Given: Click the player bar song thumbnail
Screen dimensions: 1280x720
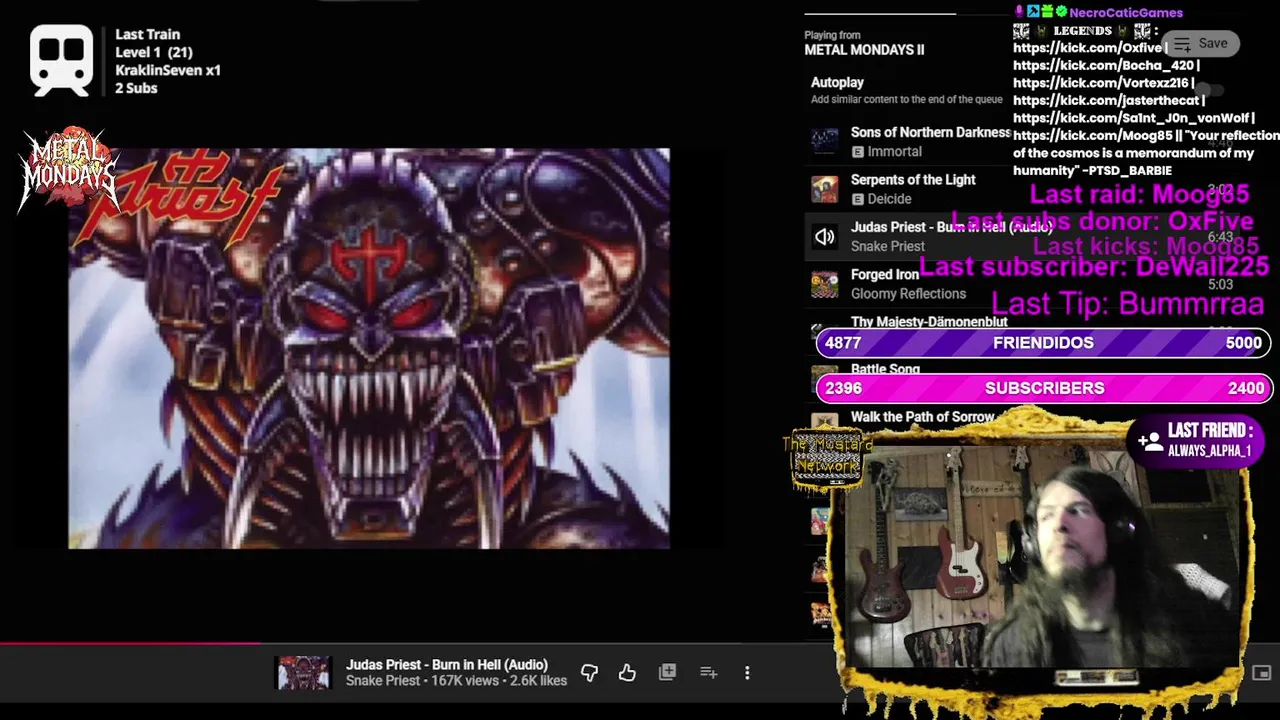Looking at the screenshot, I should [303, 673].
